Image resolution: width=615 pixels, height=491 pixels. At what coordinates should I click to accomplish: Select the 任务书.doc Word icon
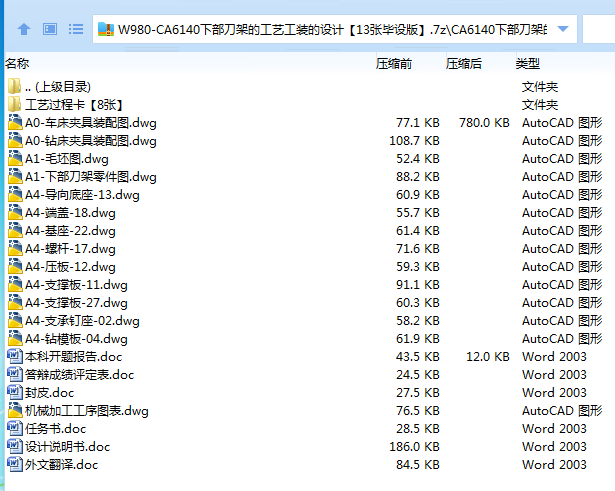click(15, 429)
